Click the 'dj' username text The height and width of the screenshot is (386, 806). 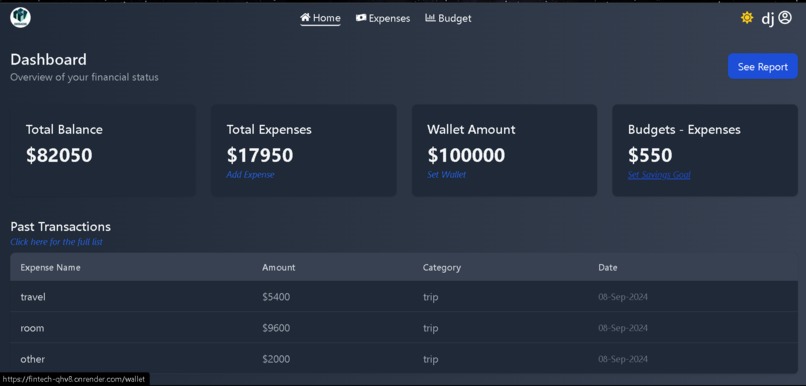point(767,19)
